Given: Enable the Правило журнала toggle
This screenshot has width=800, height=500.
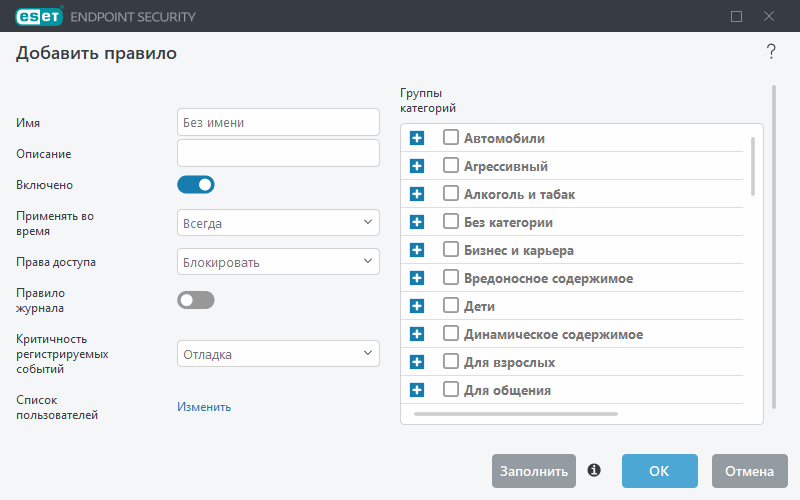Looking at the screenshot, I should [x=196, y=300].
